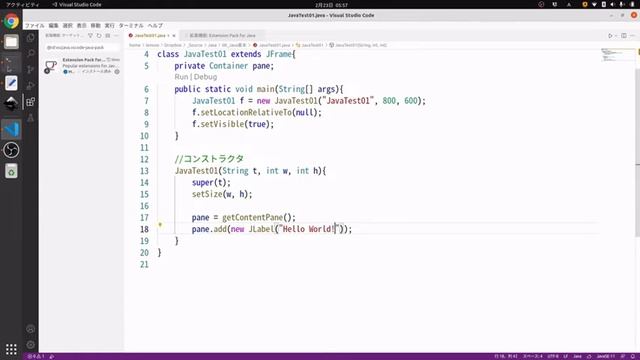Open the ファイル menu
This screenshot has height=360, width=640.
pos(34,25)
